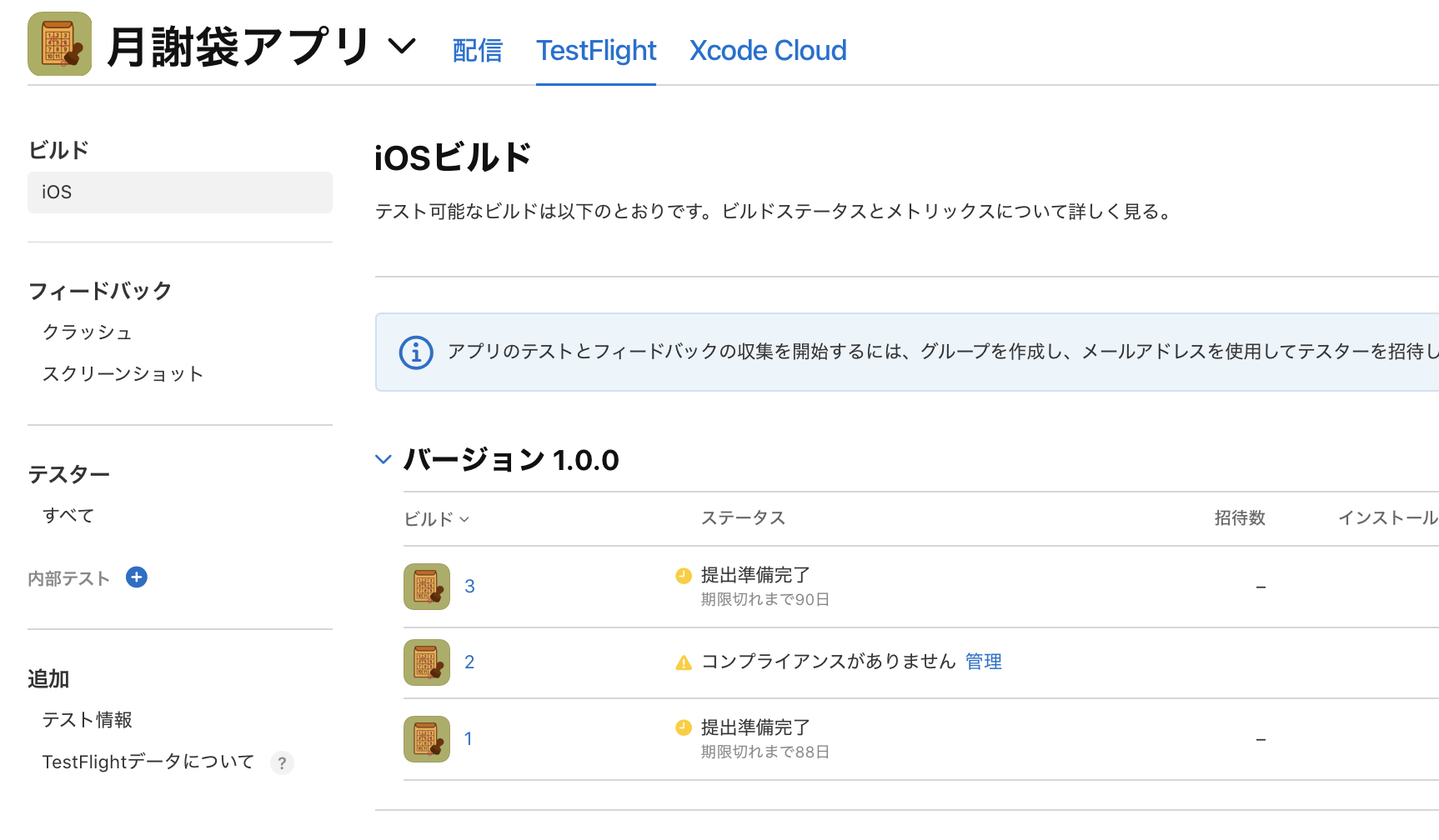This screenshot has height=840, width=1439.
Task: Click the 提出準備完了 status of build 3
Action: [x=755, y=575]
